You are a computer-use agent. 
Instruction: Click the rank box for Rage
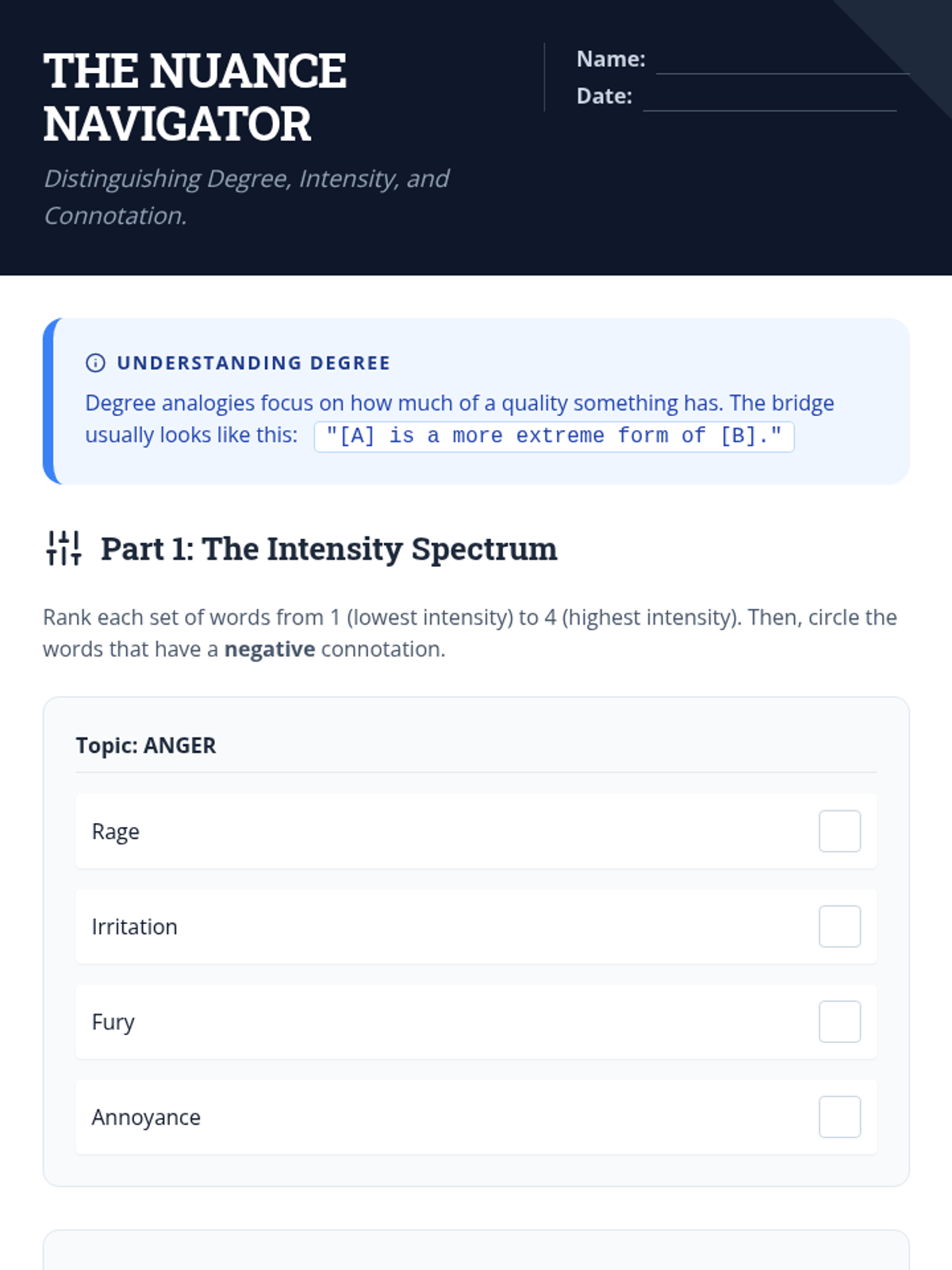click(x=839, y=831)
